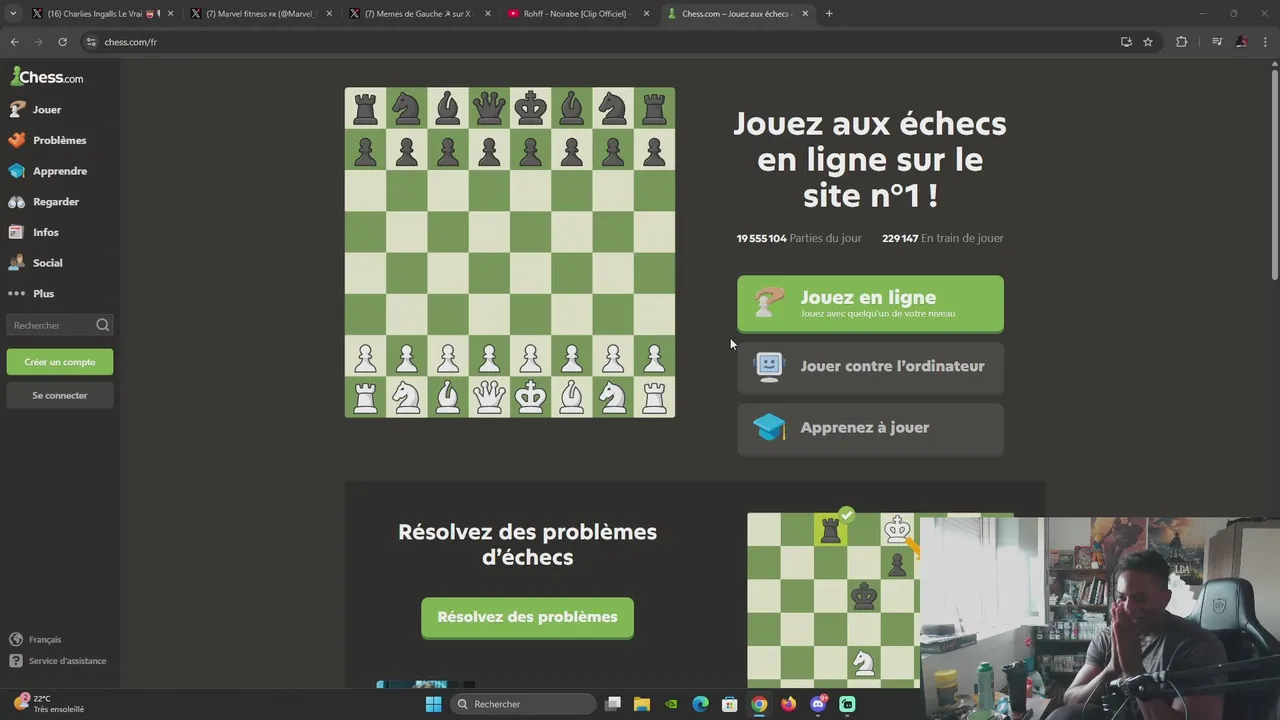Click the install app icon in address bar
Viewport: 1280px width, 720px height.
click(x=1126, y=42)
